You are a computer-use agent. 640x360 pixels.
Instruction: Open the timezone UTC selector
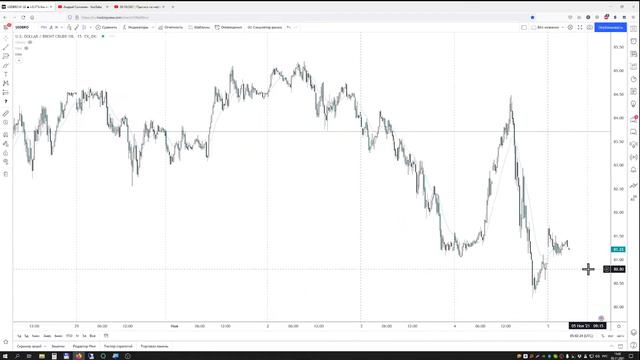582,336
